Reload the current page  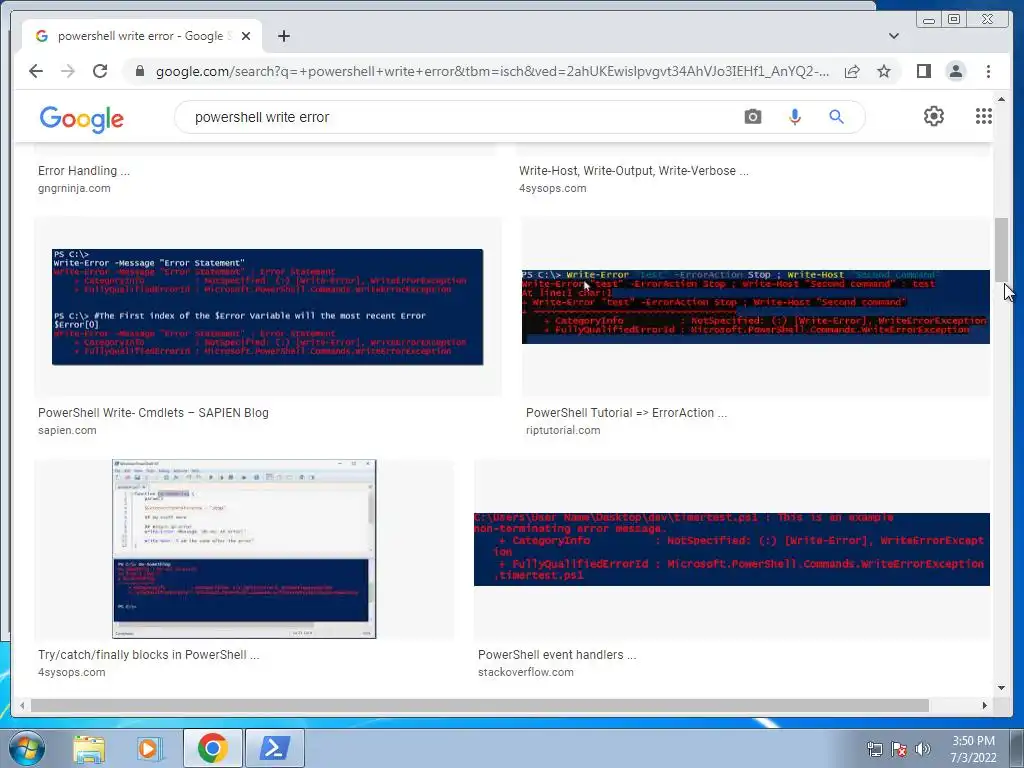[100, 71]
